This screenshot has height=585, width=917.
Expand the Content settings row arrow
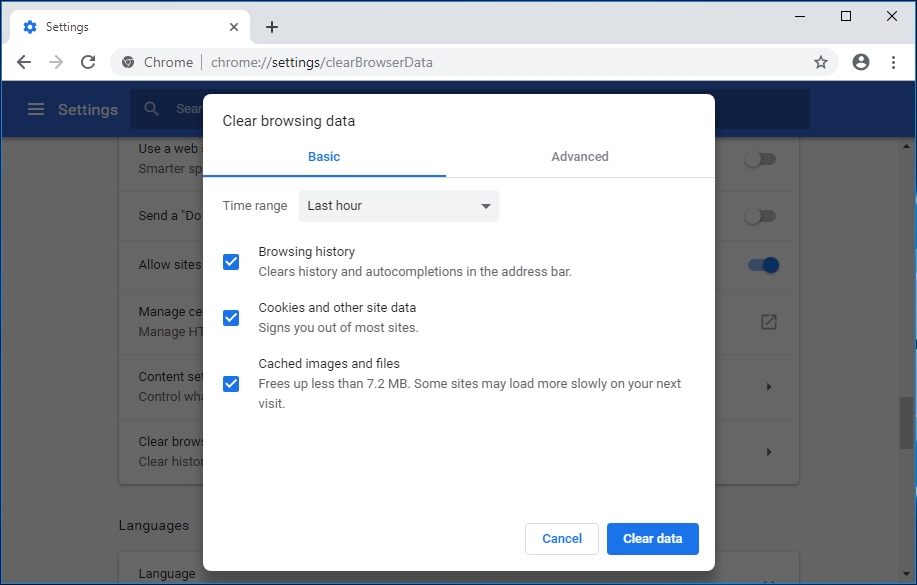pos(768,387)
